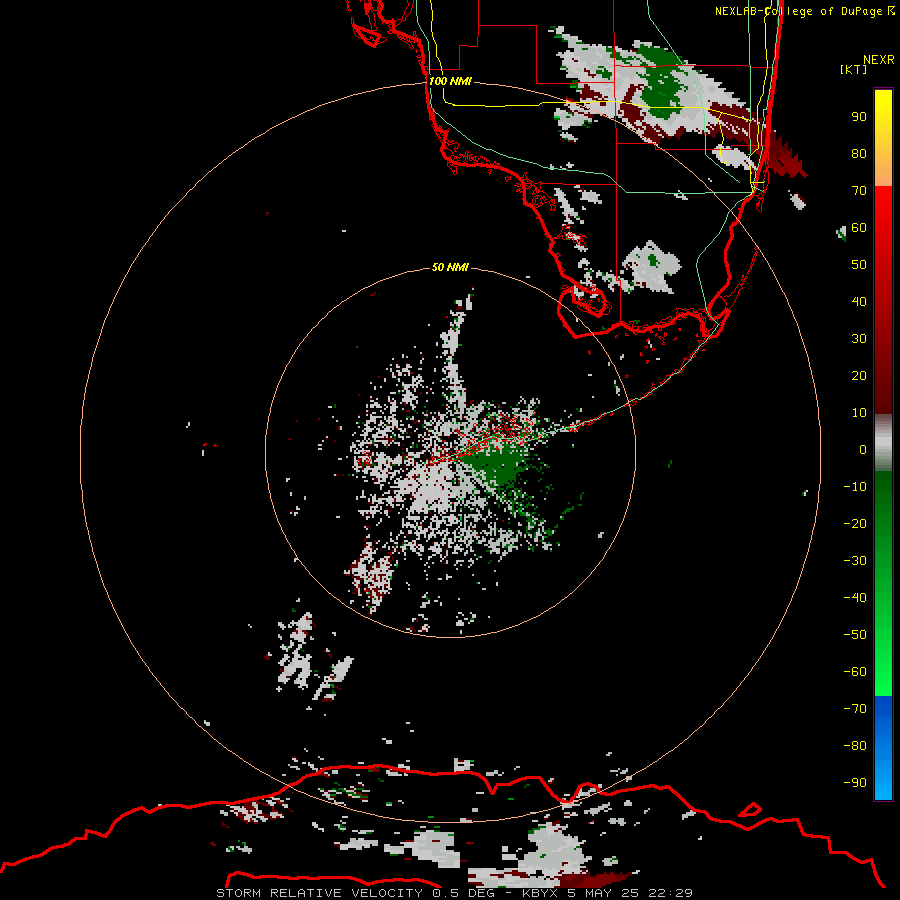Screen dimensions: 900x900
Task: Click the yellow top segment of color bar
Action: (x=883, y=138)
